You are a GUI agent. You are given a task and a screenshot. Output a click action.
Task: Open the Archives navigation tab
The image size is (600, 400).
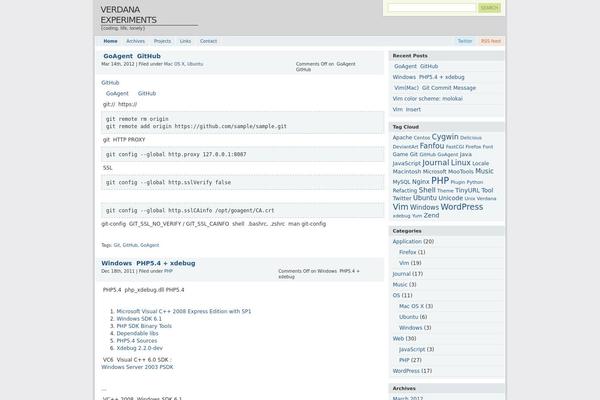135,41
